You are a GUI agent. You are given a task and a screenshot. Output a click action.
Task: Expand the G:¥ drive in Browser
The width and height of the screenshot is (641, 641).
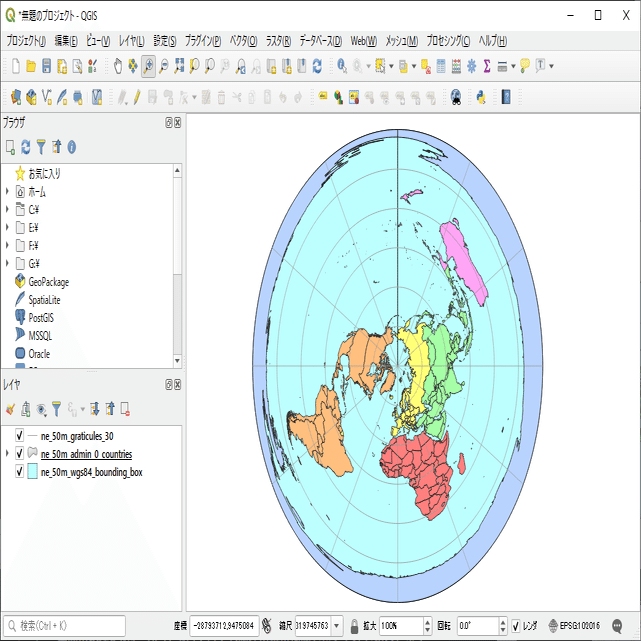tap(7, 263)
